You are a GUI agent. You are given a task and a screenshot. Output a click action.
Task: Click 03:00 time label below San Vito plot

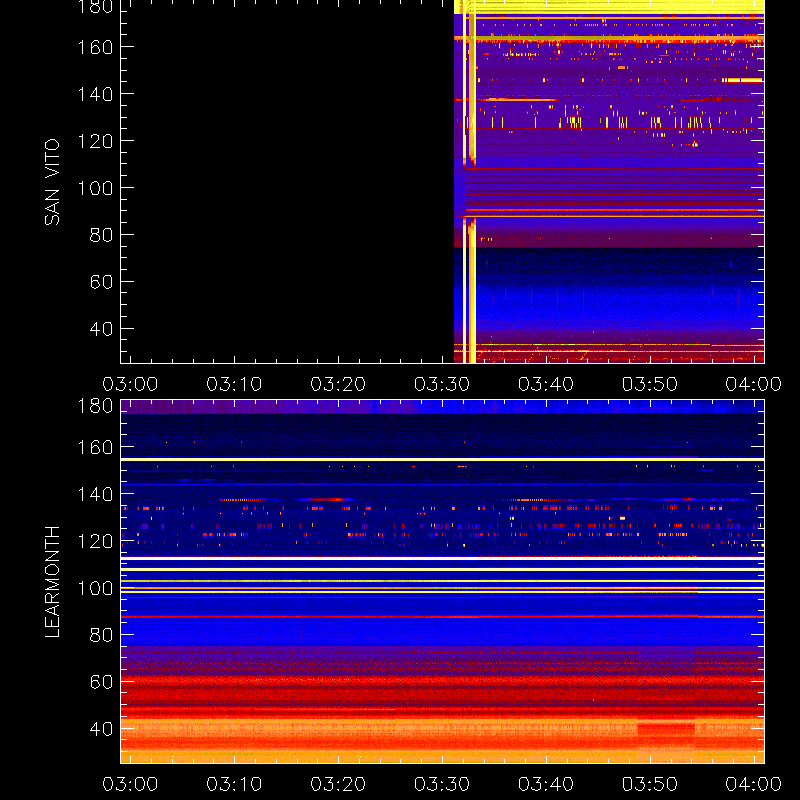point(130,384)
